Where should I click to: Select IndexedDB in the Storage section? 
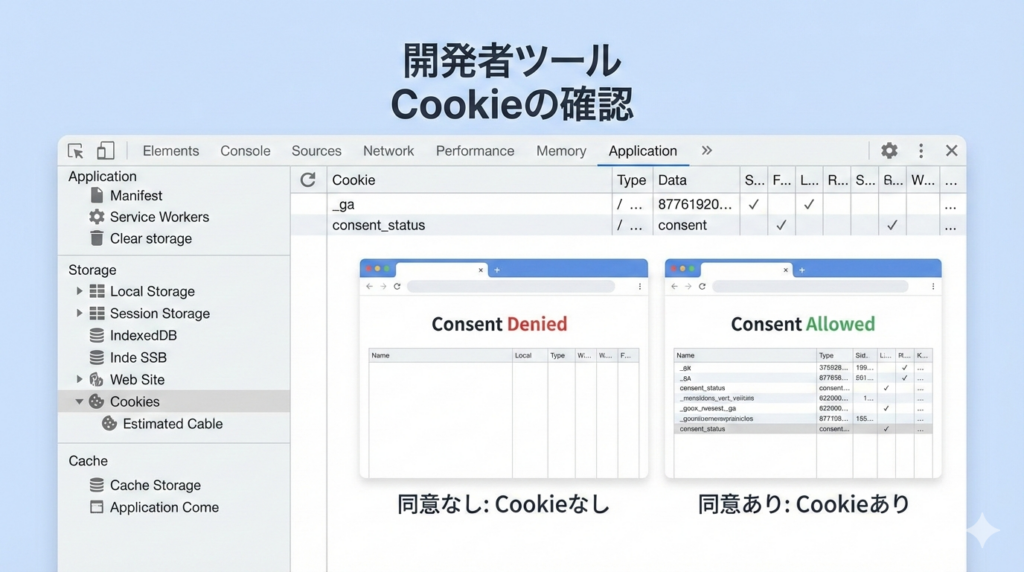(143, 335)
